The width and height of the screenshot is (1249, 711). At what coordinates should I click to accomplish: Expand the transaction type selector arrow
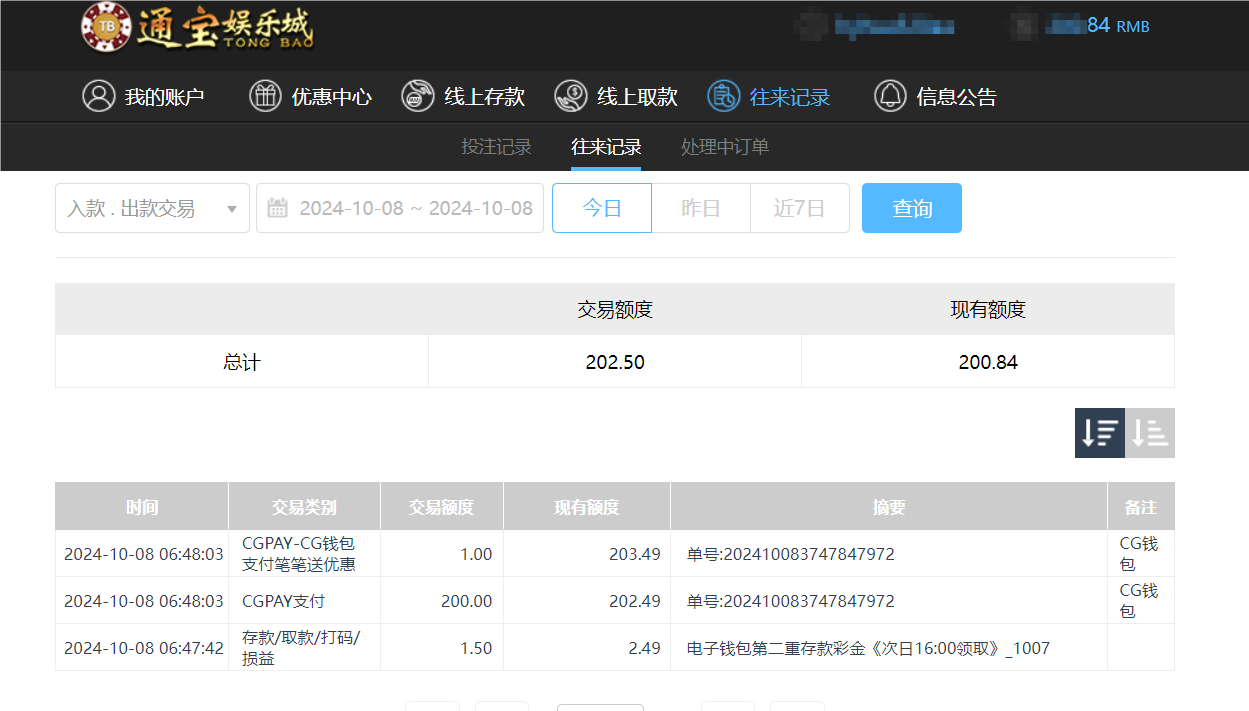[x=232, y=208]
